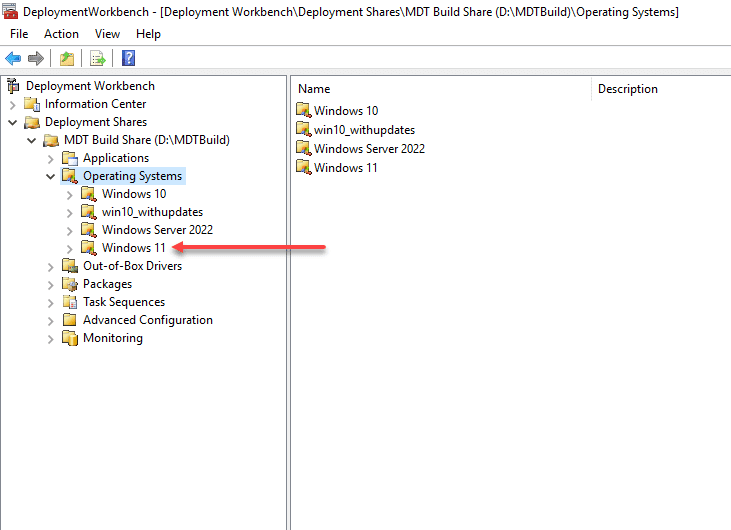Click the Windows Server 2022 icon in tree
Screen dimensions: 731x530
pos(89,230)
